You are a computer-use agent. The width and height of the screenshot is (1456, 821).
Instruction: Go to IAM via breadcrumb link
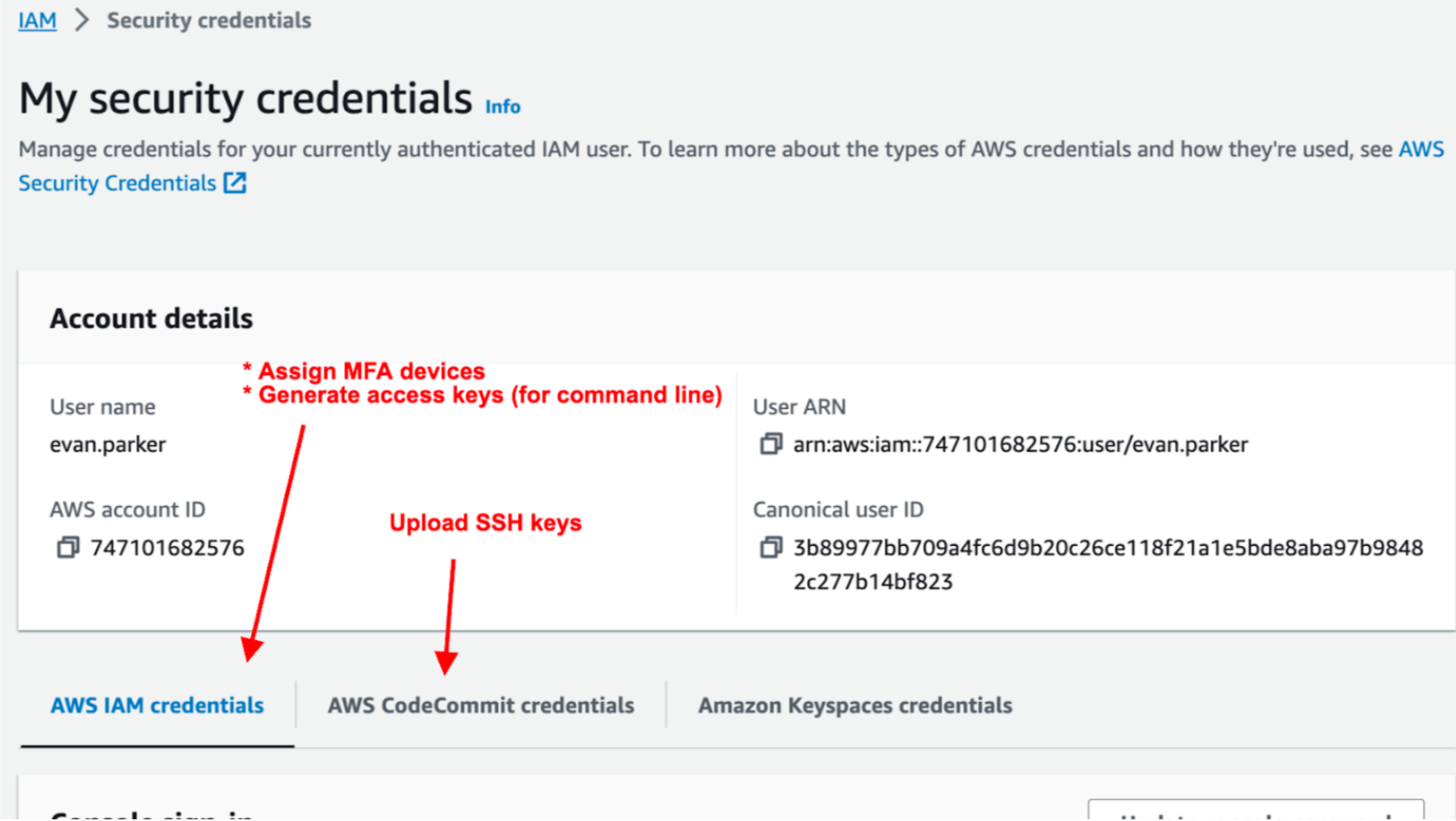click(37, 20)
